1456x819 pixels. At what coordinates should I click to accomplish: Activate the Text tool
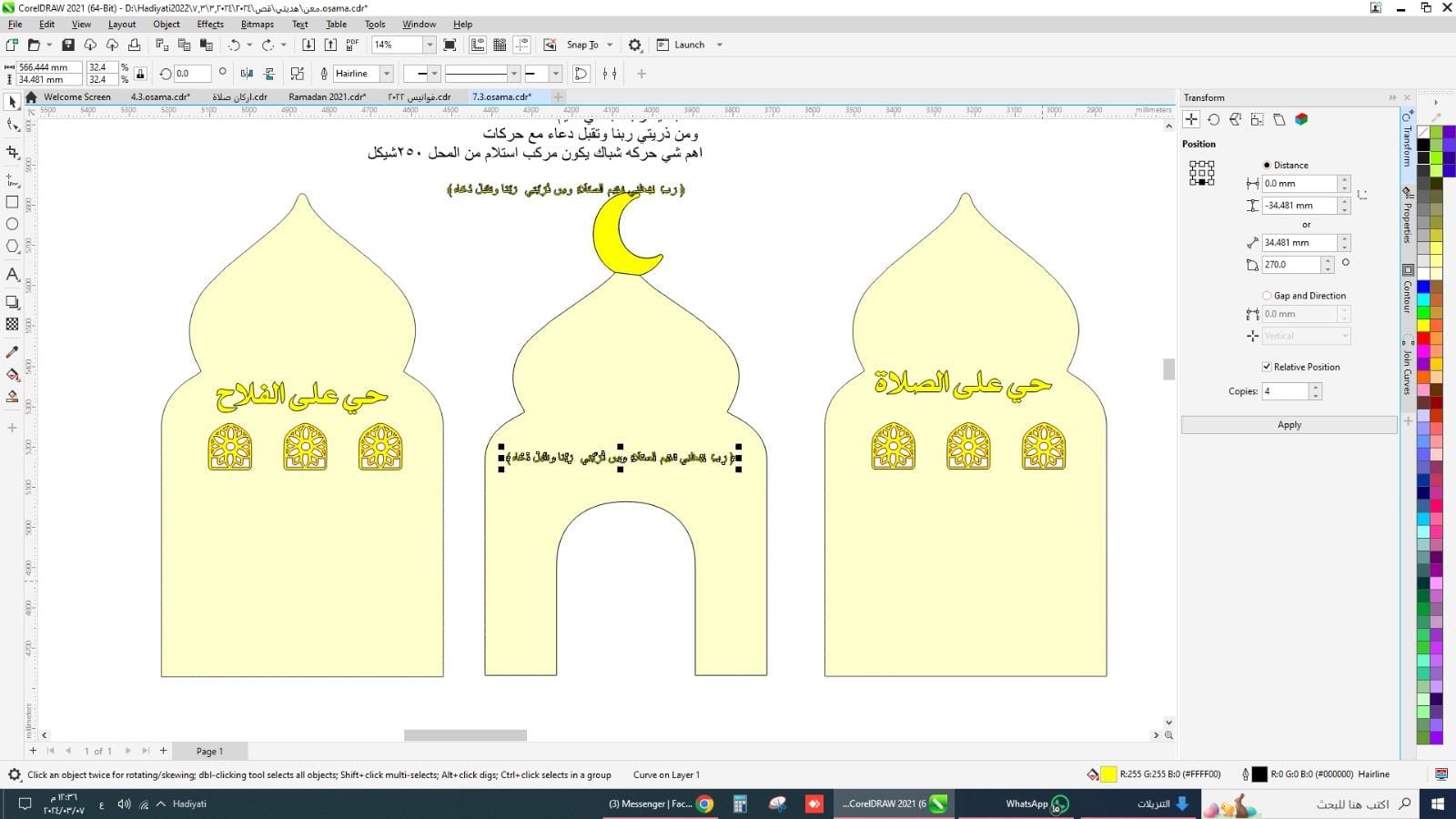13,274
